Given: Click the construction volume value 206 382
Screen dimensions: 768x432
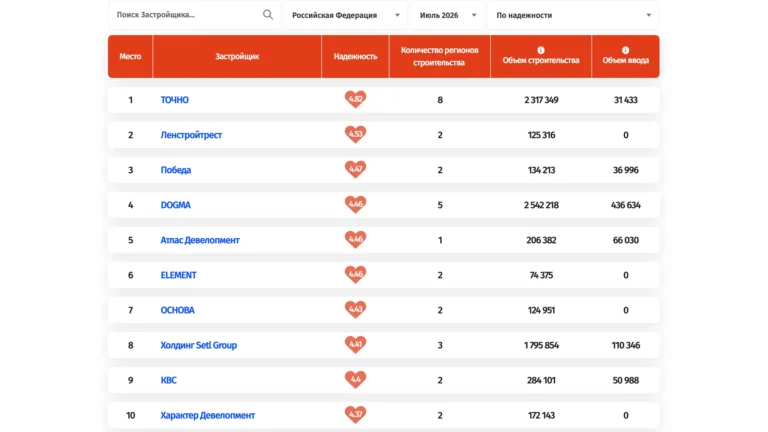Looking at the screenshot, I should click(x=541, y=240).
